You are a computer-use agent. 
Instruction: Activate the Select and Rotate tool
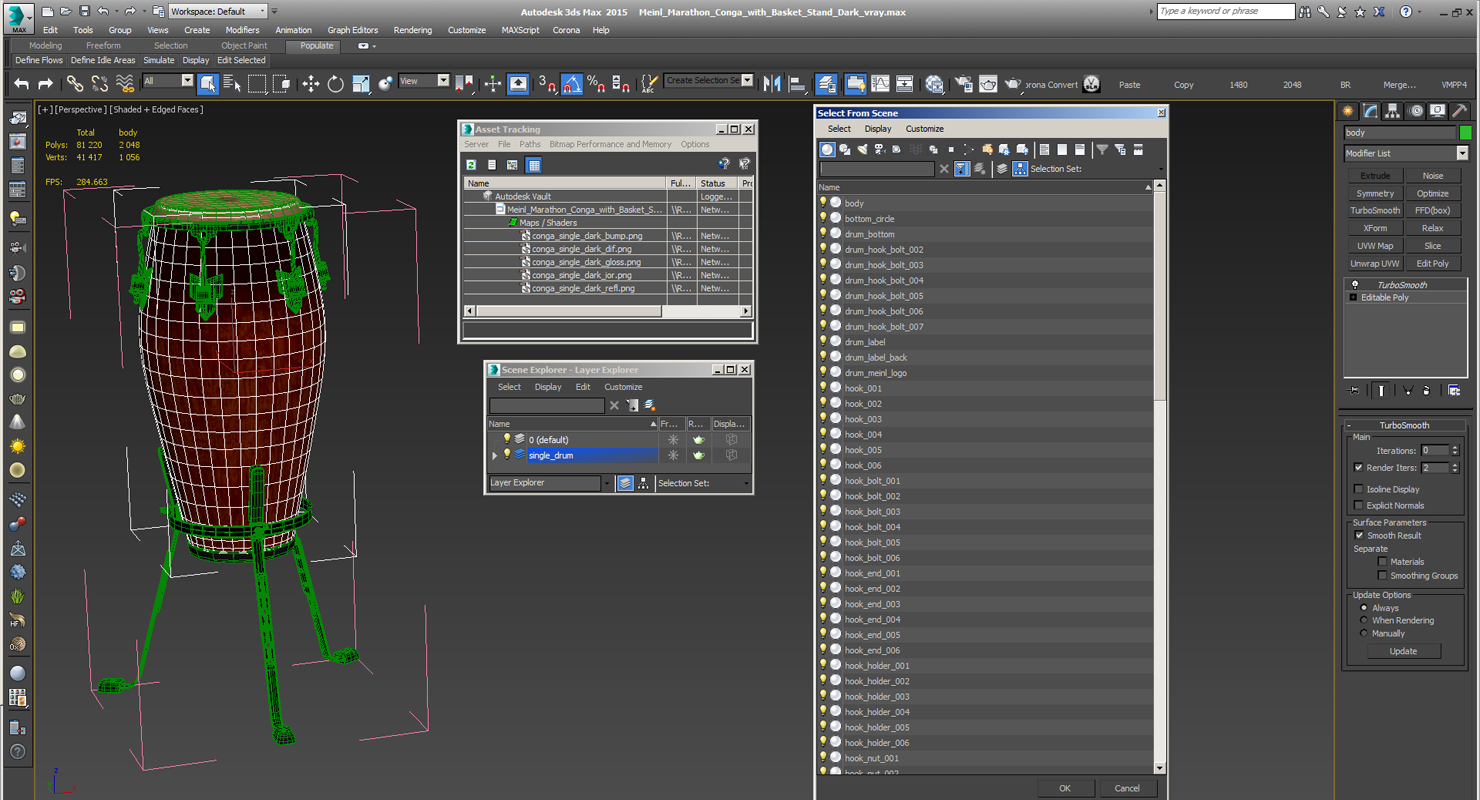point(336,84)
